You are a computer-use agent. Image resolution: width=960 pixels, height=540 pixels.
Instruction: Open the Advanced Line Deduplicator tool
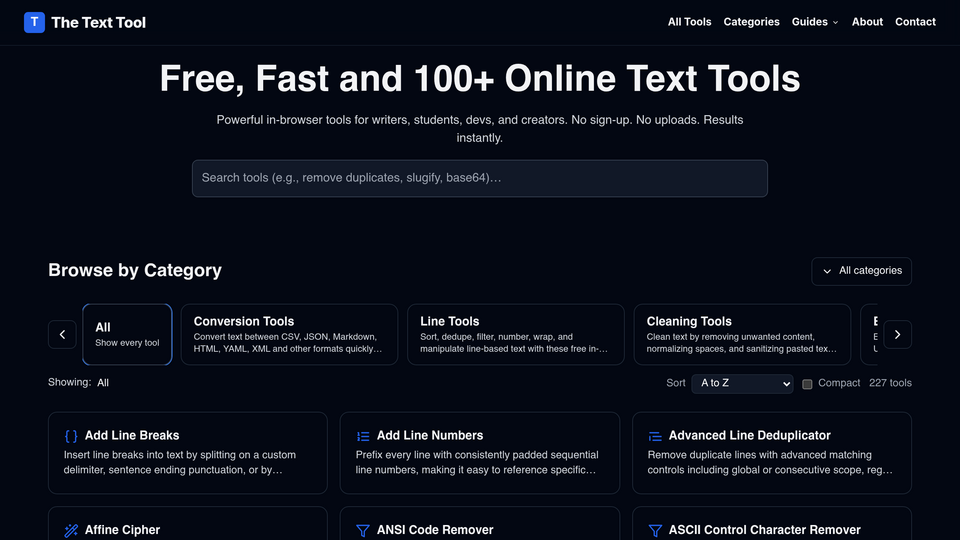[x=771, y=452]
